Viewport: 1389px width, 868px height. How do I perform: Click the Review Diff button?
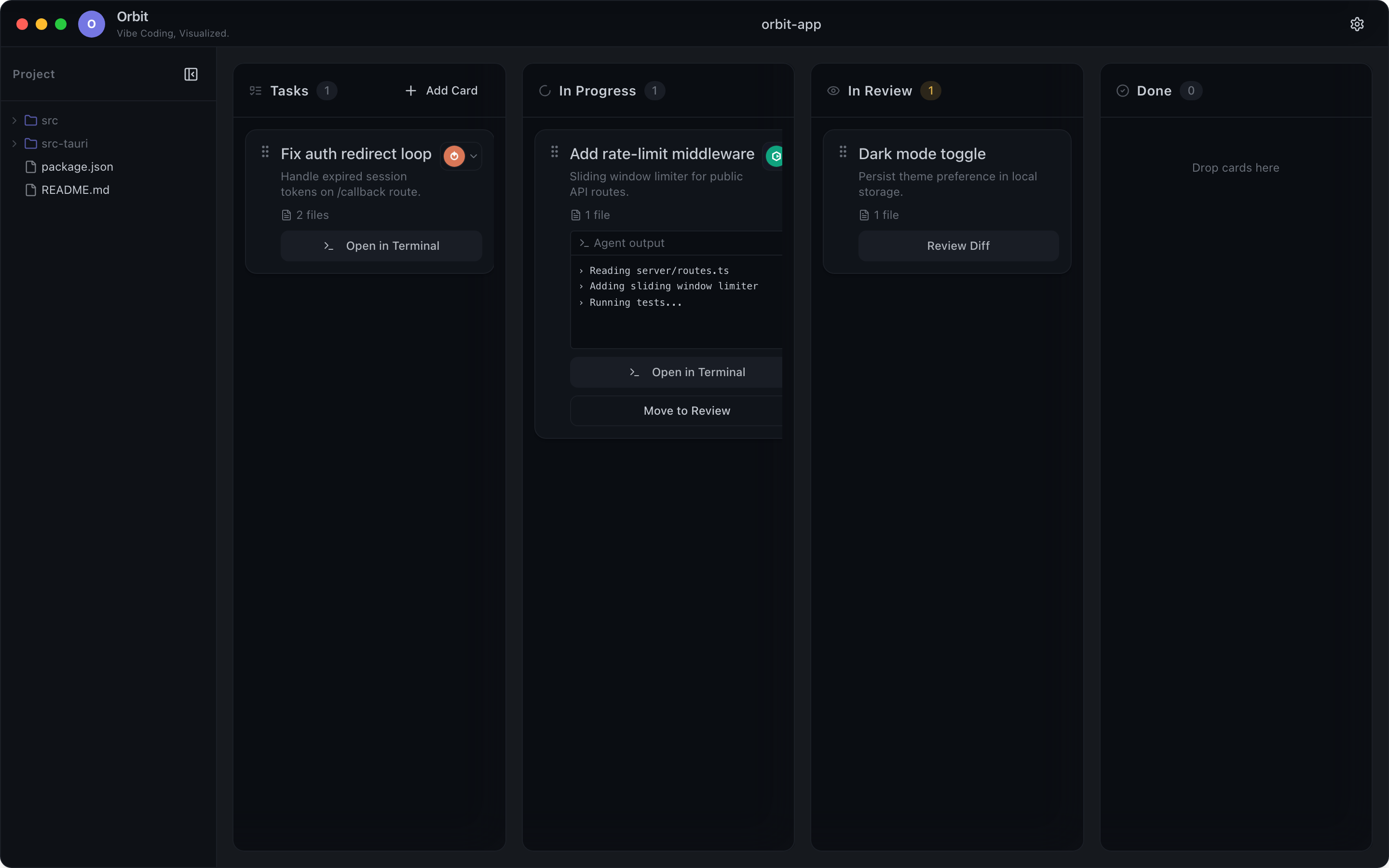click(958, 246)
